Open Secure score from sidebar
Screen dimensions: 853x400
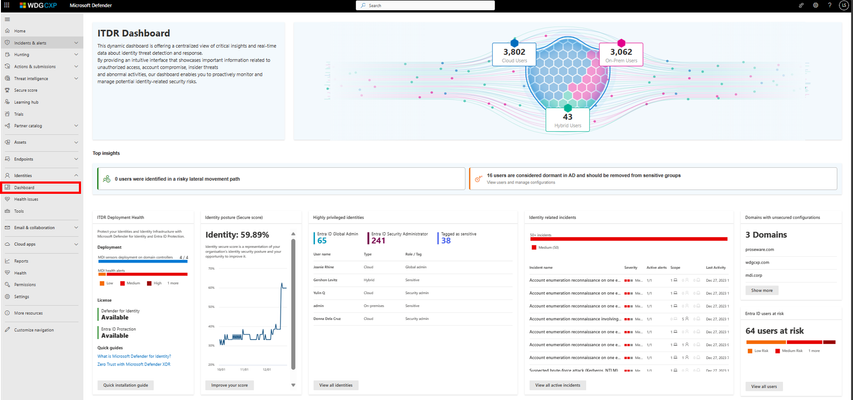(26, 90)
